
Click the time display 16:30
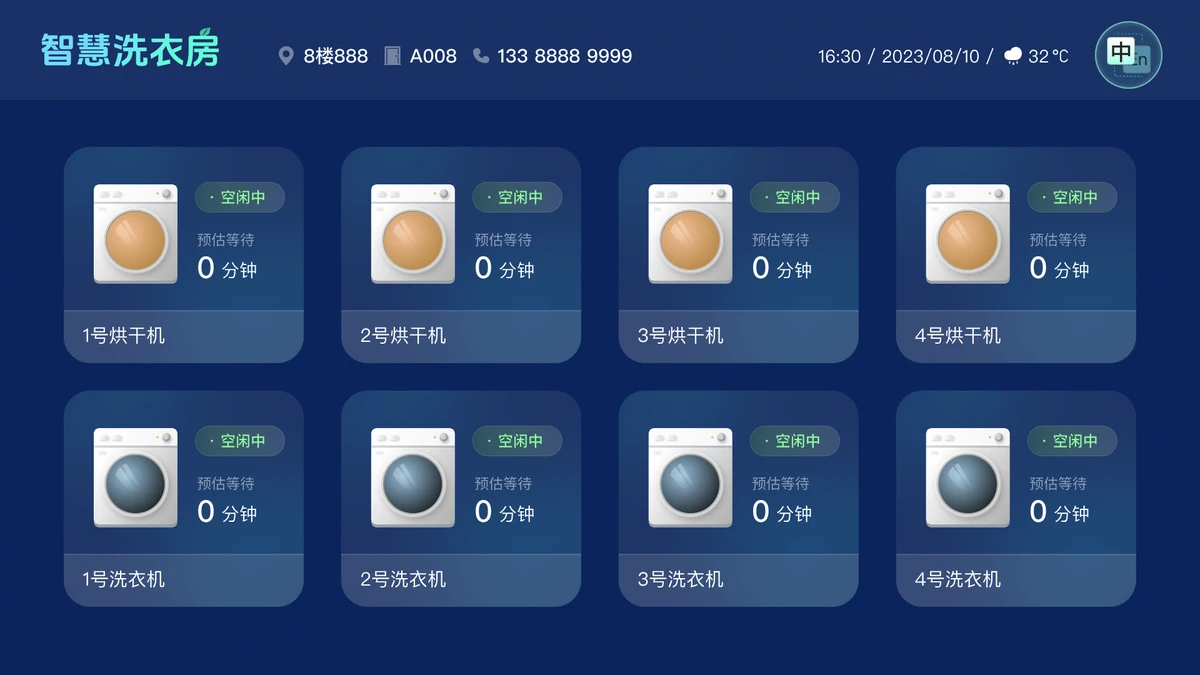838,56
